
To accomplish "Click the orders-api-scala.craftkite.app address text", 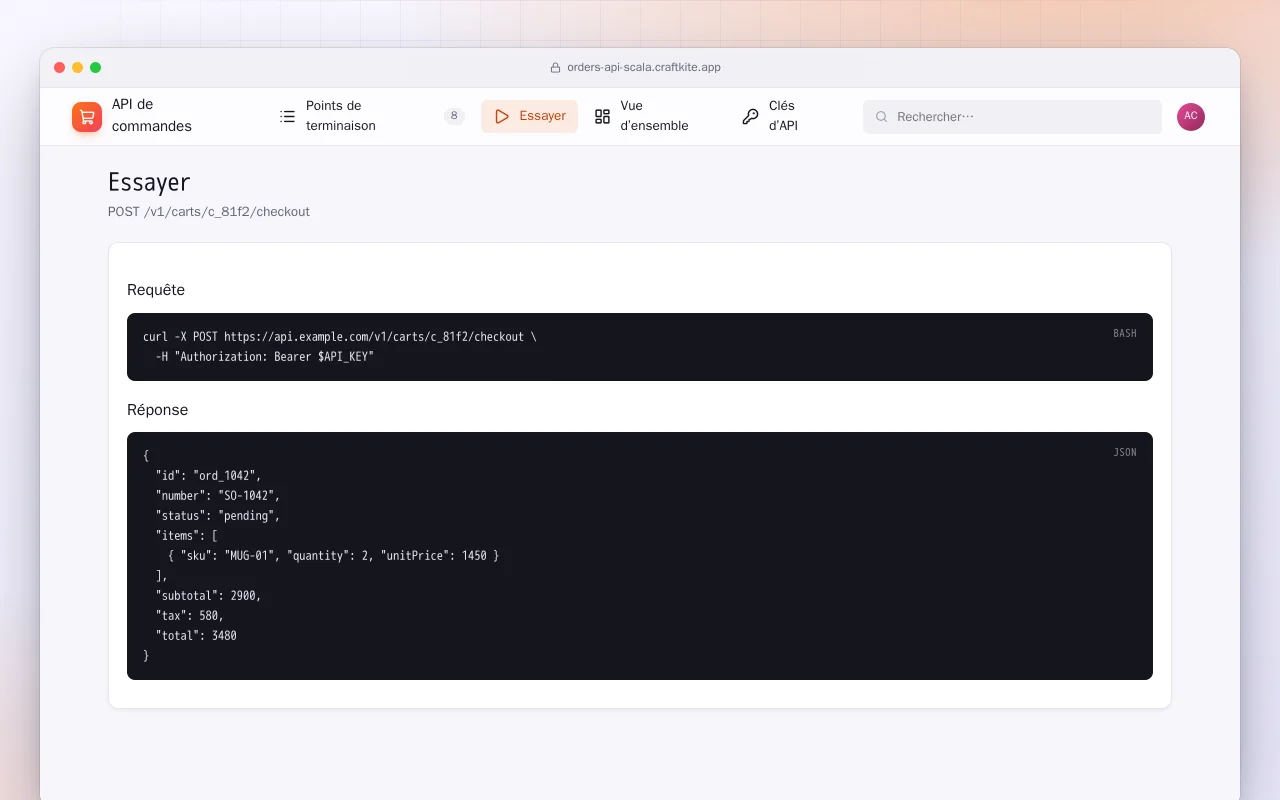I will pyautogui.click(x=644, y=68).
